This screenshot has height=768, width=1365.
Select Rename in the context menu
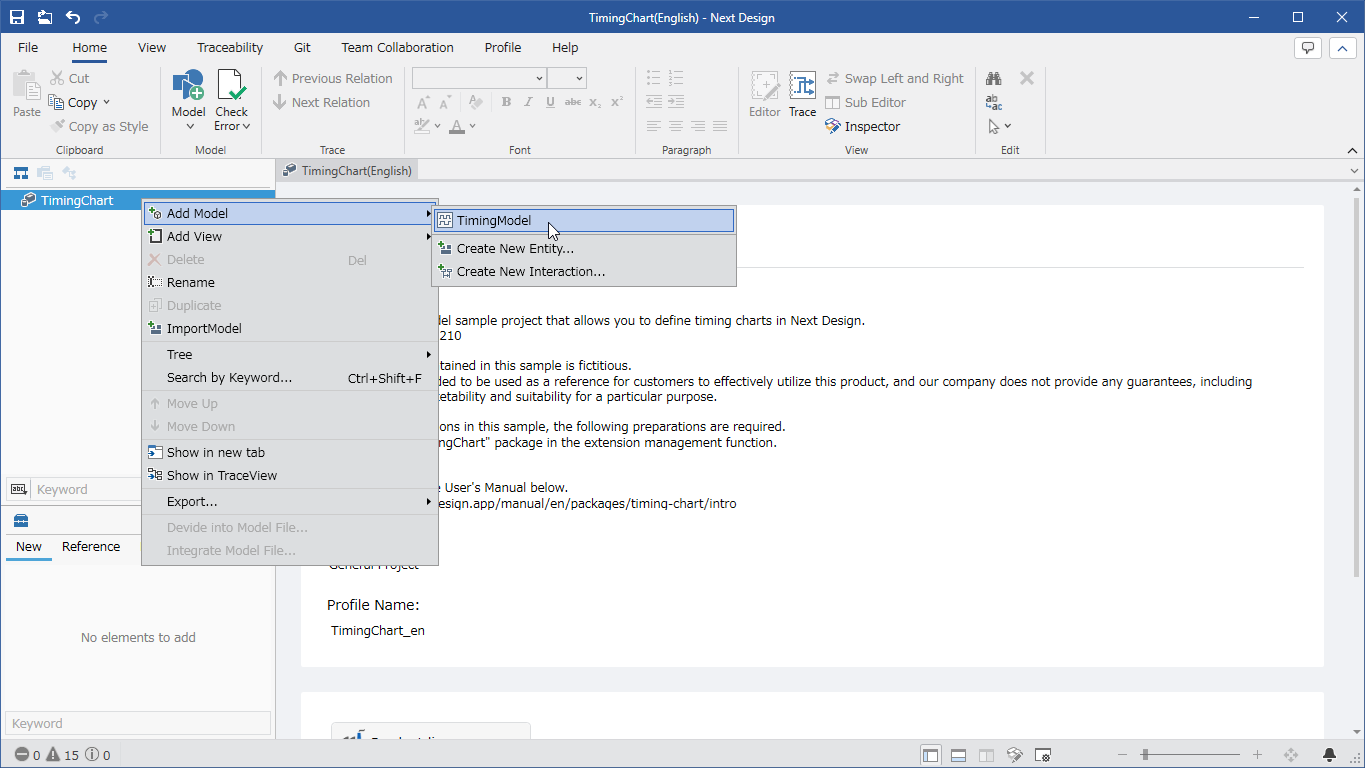[x=290, y=282]
